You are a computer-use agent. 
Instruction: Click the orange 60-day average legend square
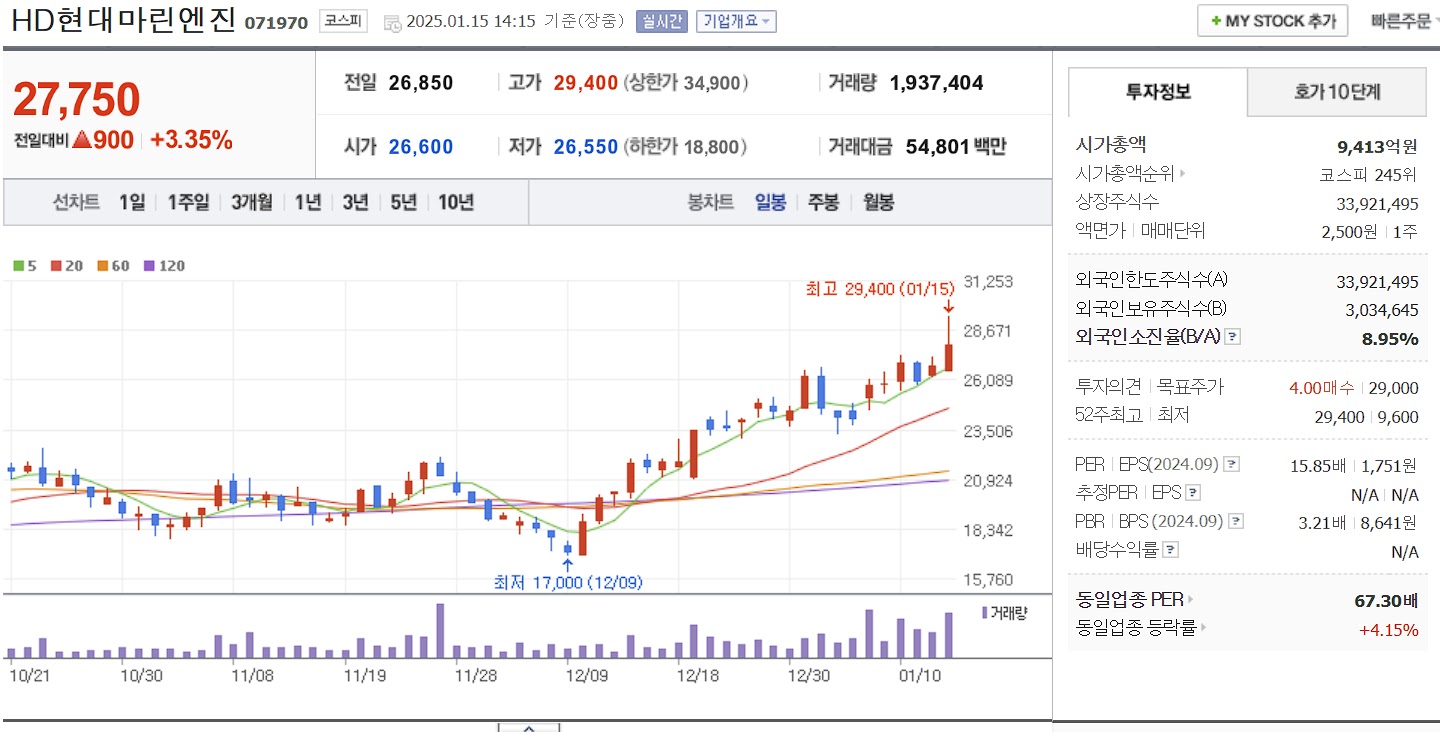click(102, 266)
